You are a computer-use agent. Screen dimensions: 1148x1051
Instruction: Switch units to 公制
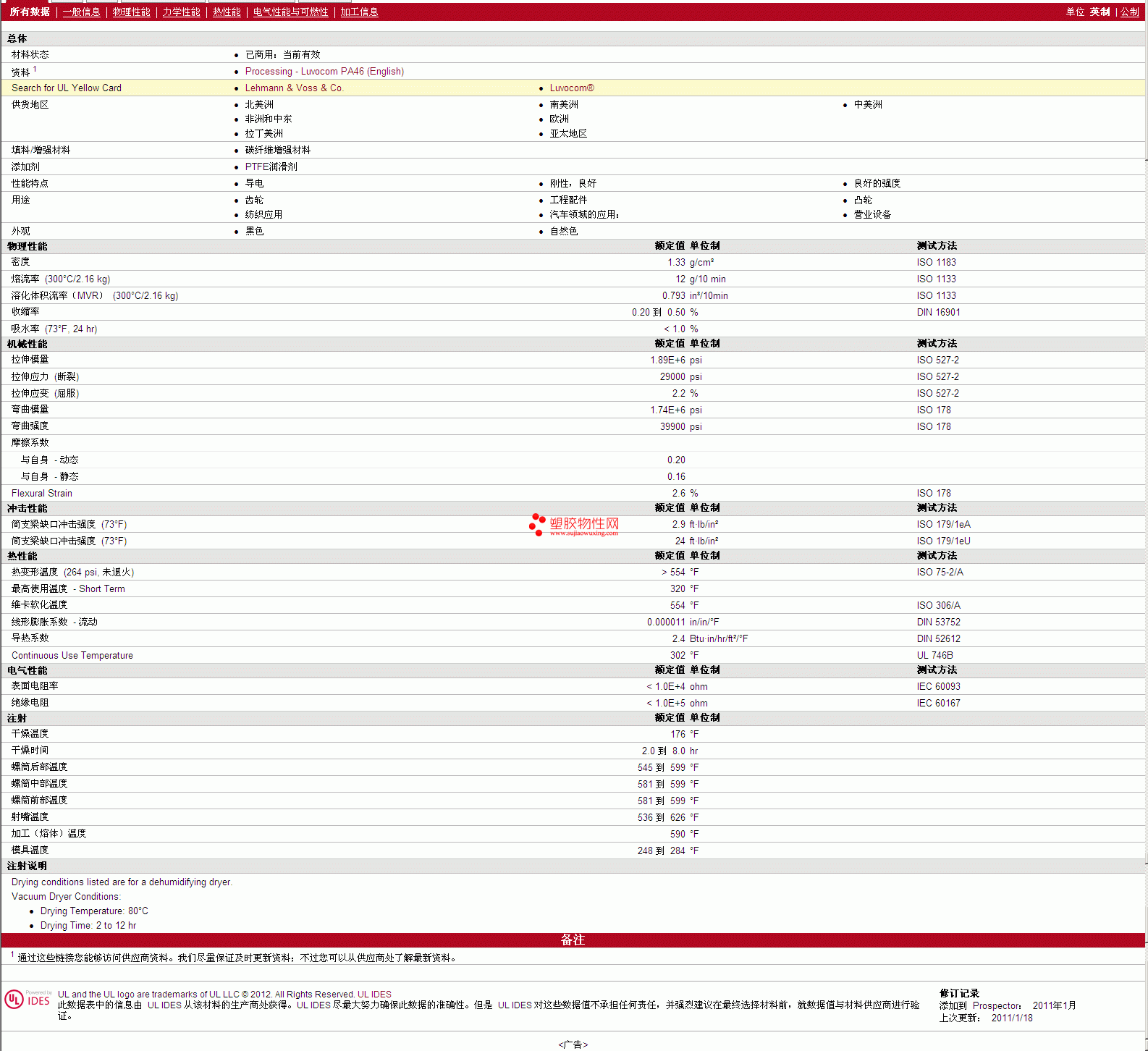point(1129,12)
